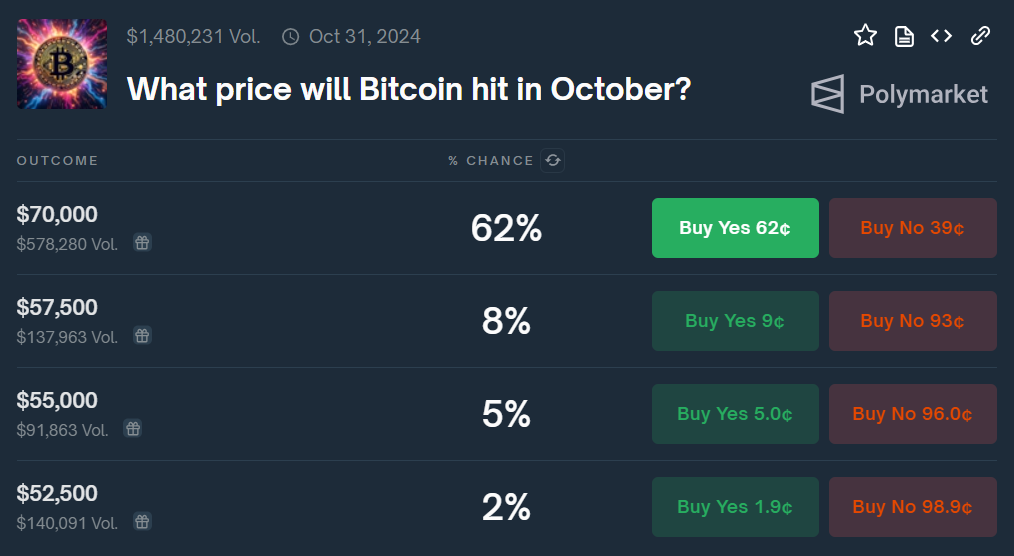Copy market link via chain icon
The height and width of the screenshot is (556, 1014).
[x=980, y=36]
